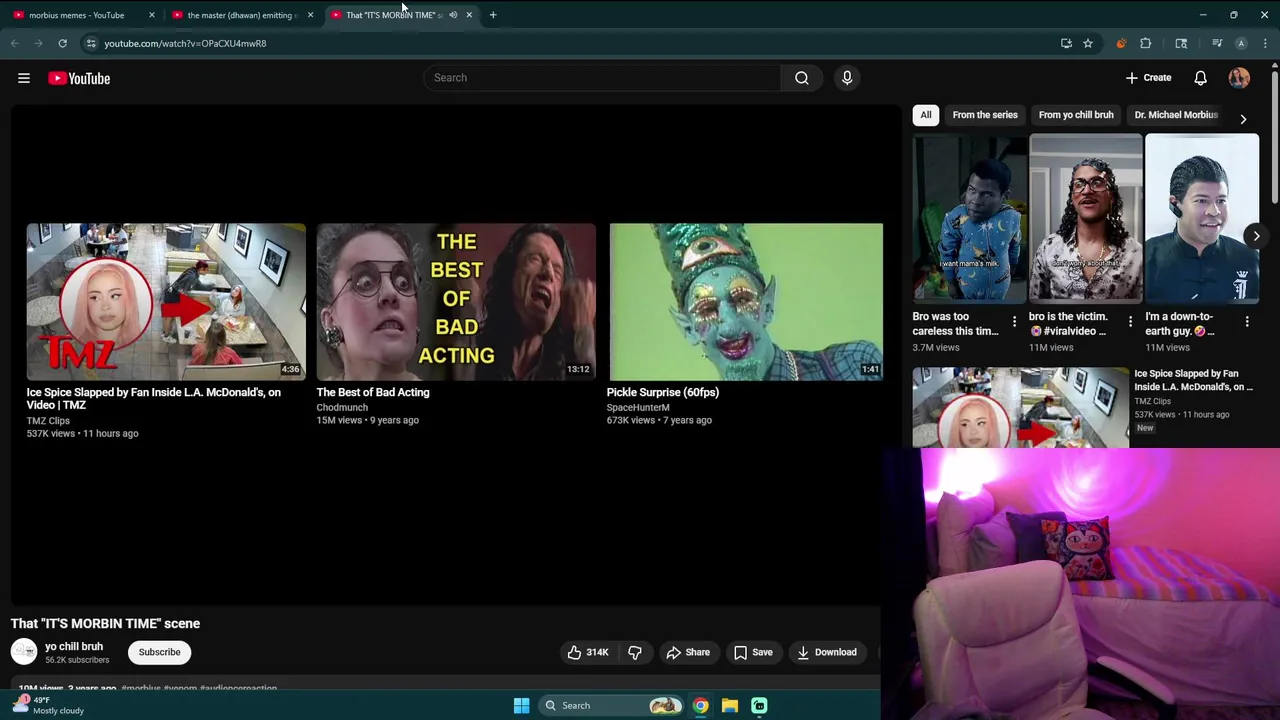Open YouTube notifications bell
Image resolution: width=1280 pixels, height=720 pixels.
(1200, 78)
